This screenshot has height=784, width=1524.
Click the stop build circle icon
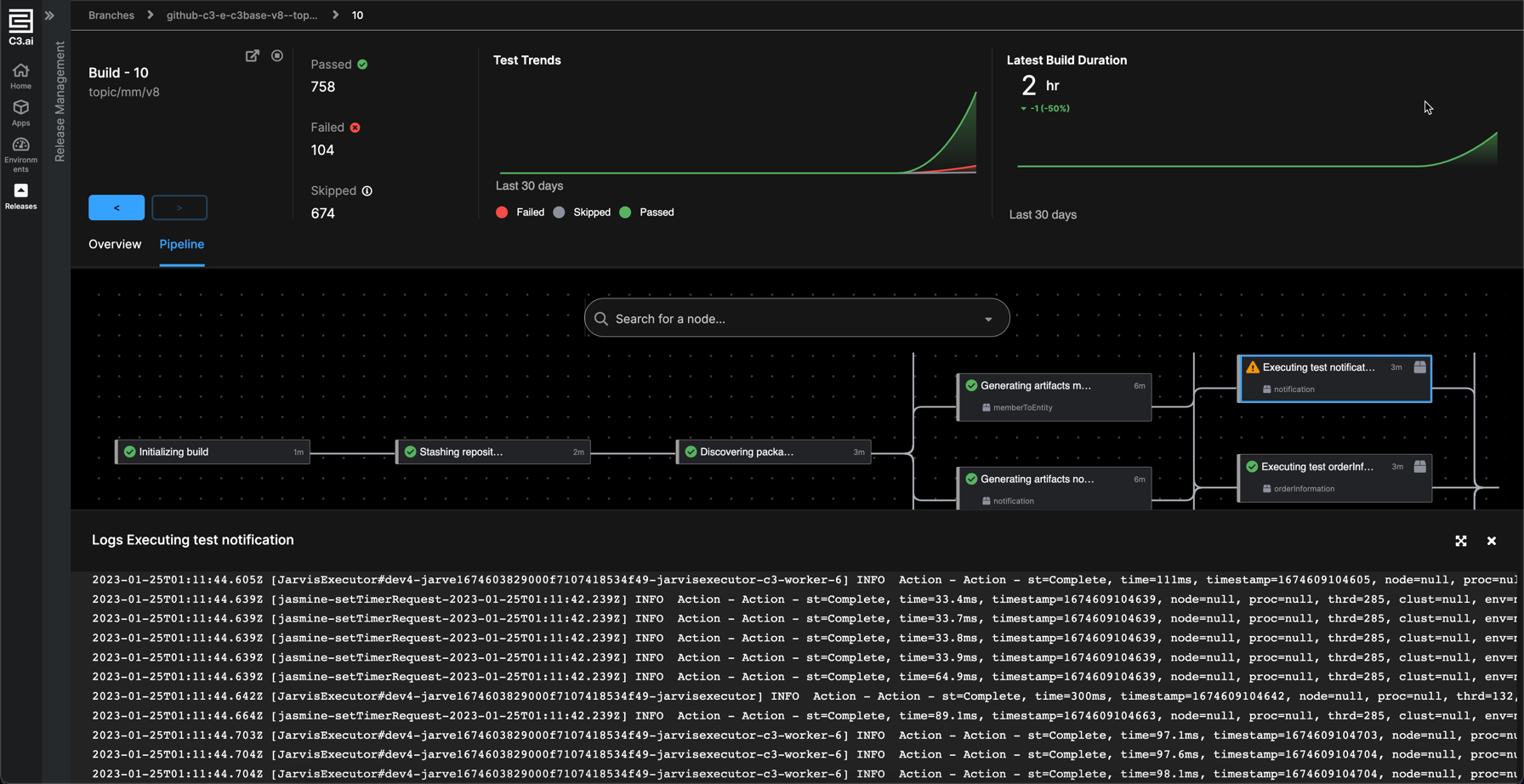pyautogui.click(x=277, y=56)
